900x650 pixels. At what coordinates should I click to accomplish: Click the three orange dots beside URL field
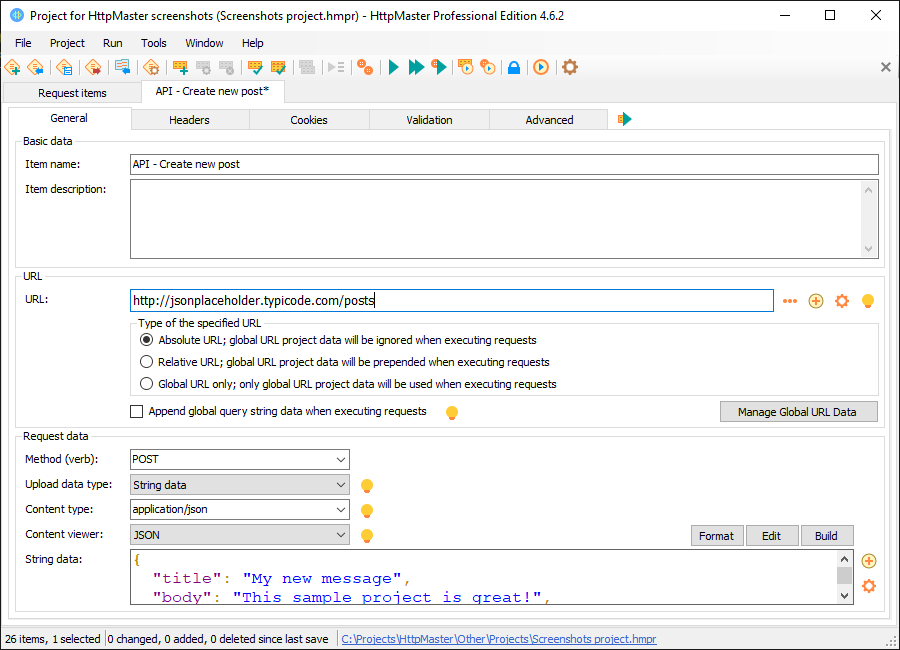pos(790,301)
